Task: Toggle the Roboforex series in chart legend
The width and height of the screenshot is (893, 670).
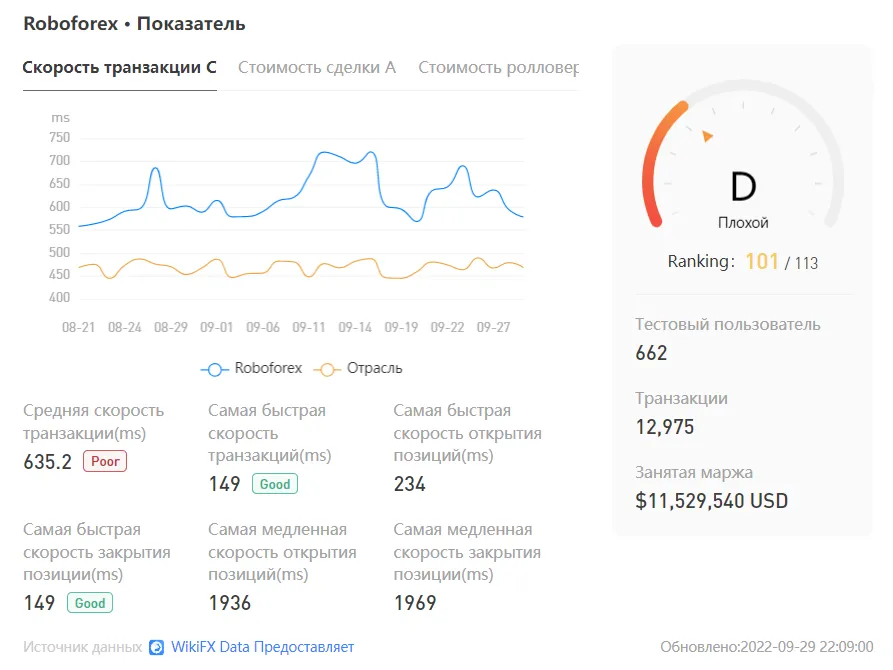Action: (x=251, y=369)
